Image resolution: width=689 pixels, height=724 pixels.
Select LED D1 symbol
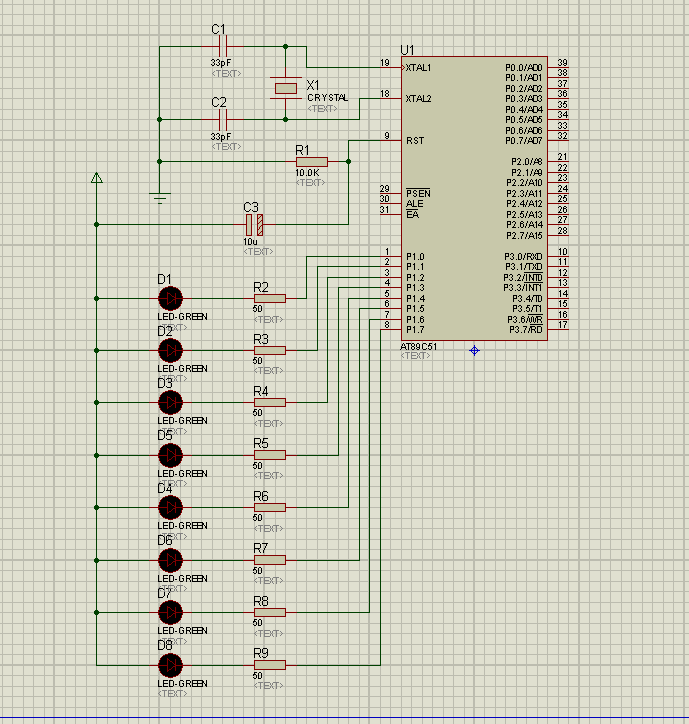coord(170,299)
